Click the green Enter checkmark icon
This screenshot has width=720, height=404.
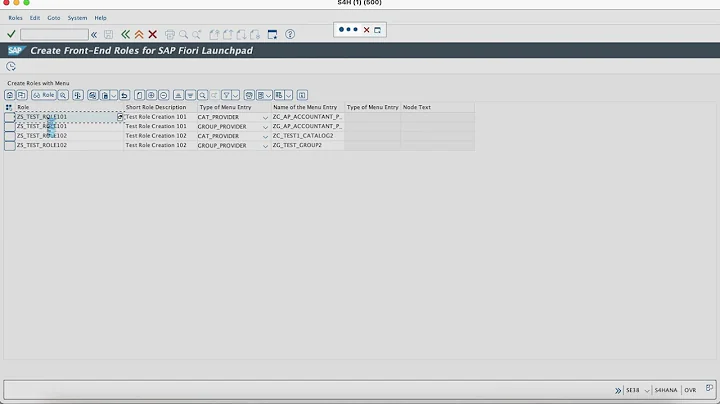pos(11,34)
